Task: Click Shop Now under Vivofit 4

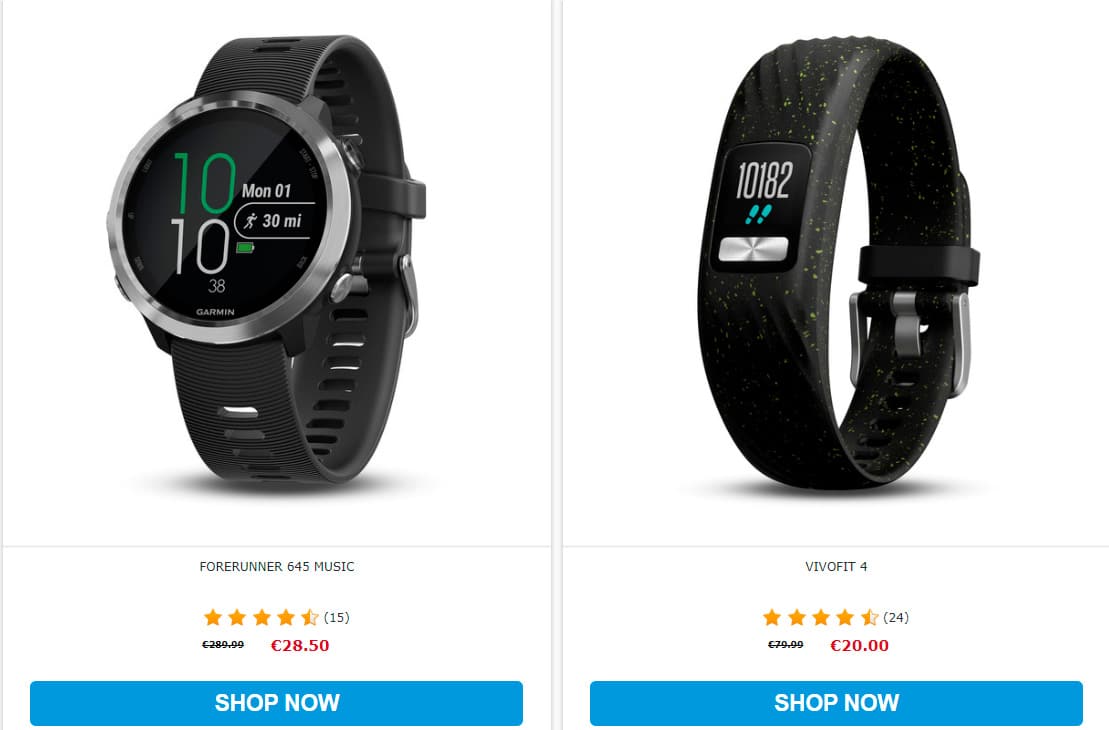Action: click(x=836, y=703)
